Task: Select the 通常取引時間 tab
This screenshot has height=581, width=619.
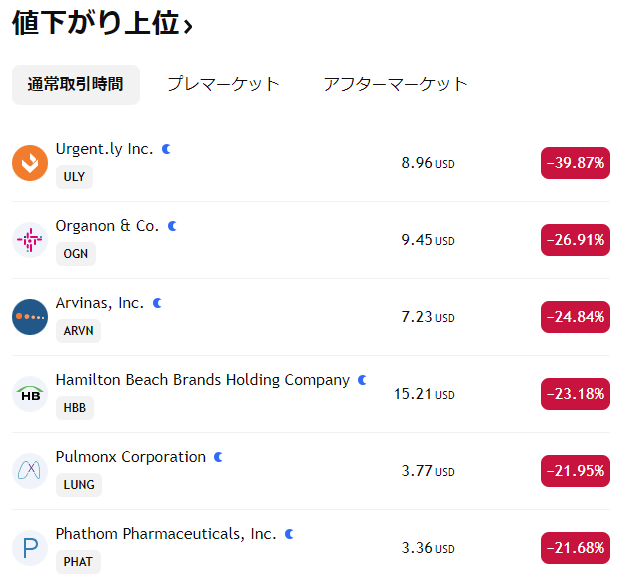Action: [76, 84]
